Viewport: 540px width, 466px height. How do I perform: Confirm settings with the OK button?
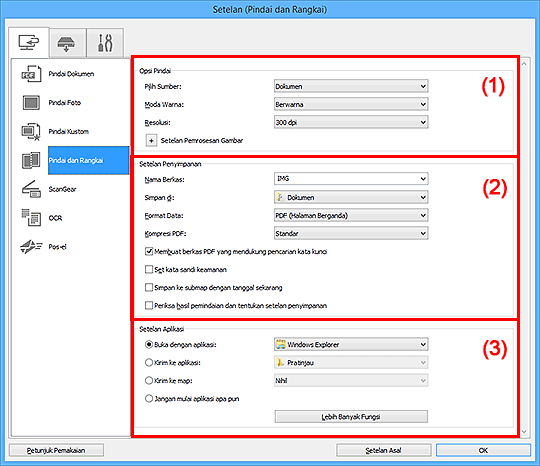pos(483,450)
